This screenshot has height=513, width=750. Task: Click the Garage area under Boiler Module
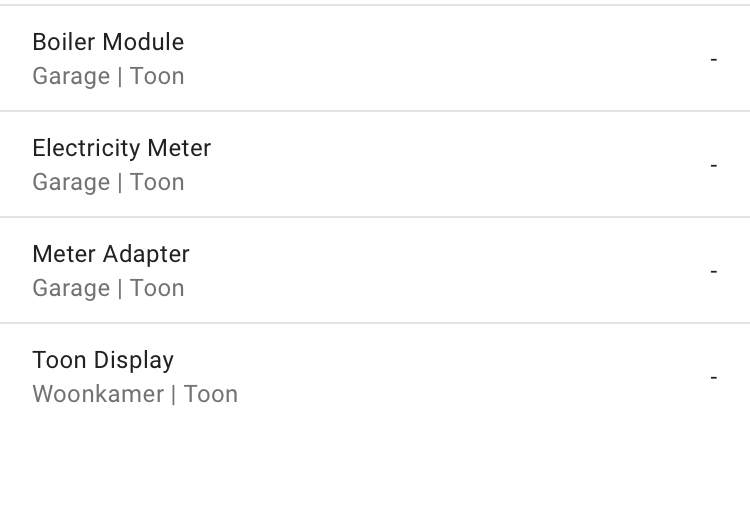(x=70, y=76)
